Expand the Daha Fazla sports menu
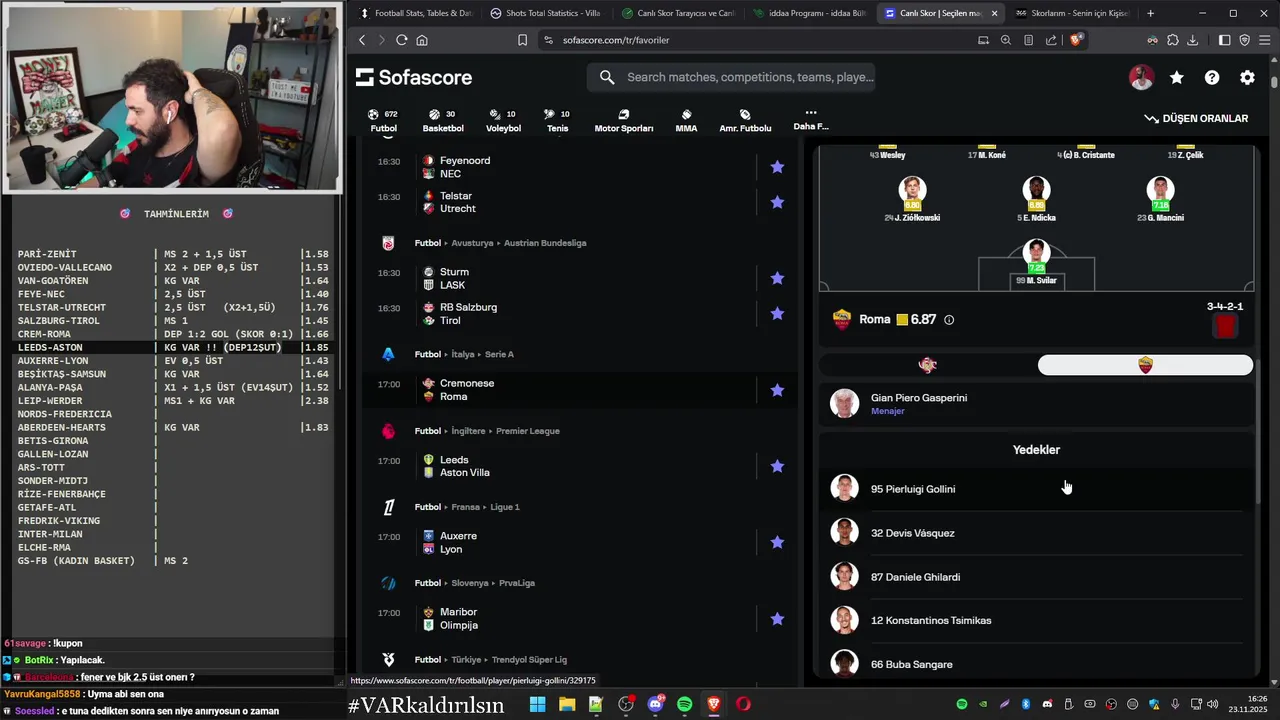 click(x=811, y=119)
